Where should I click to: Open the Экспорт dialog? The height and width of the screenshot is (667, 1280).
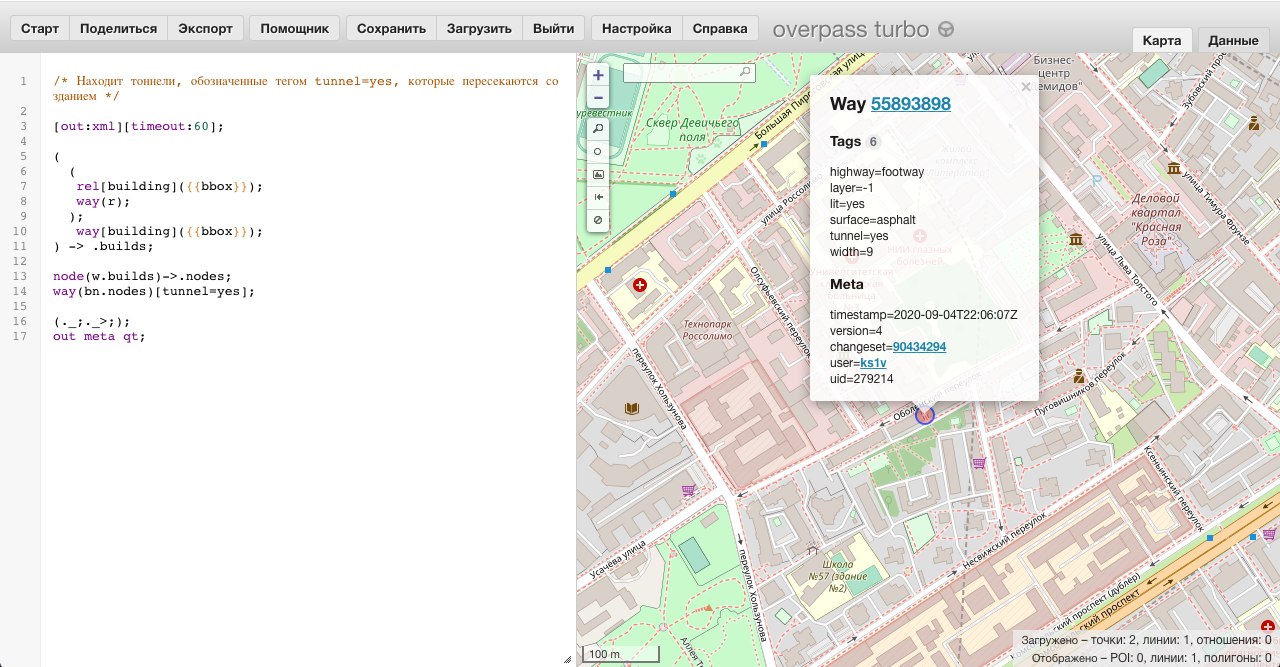click(x=204, y=29)
